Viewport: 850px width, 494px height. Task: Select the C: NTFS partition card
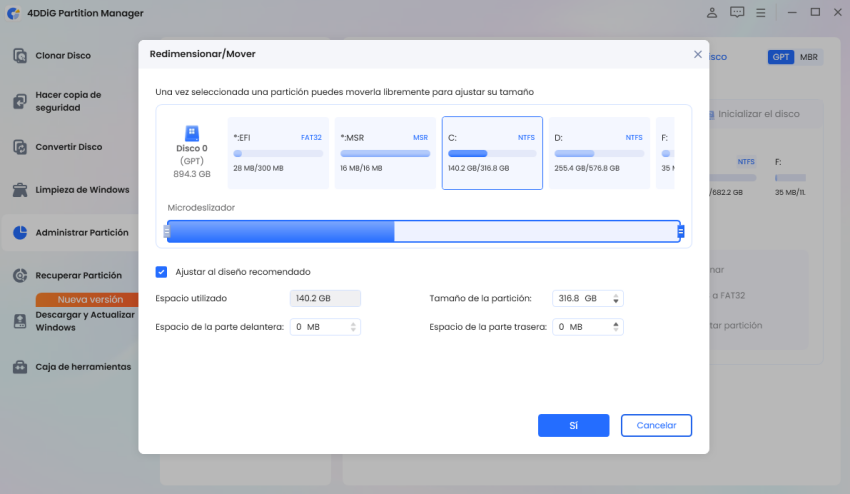click(x=492, y=153)
